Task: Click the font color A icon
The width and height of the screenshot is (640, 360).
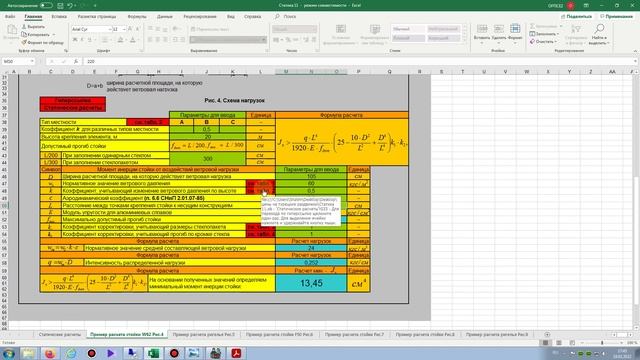Action: (x=132, y=40)
